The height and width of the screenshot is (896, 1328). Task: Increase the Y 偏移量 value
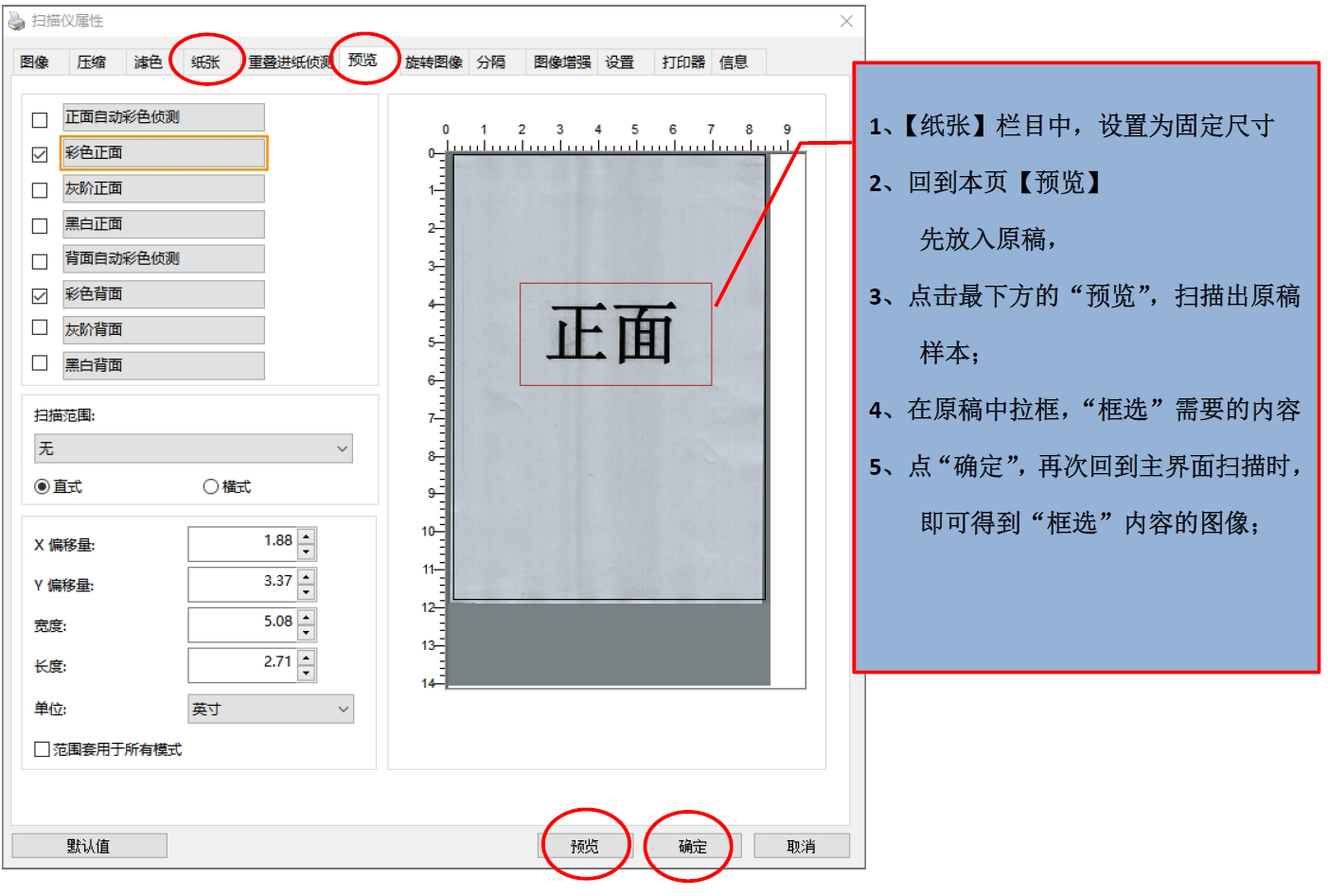point(306,577)
